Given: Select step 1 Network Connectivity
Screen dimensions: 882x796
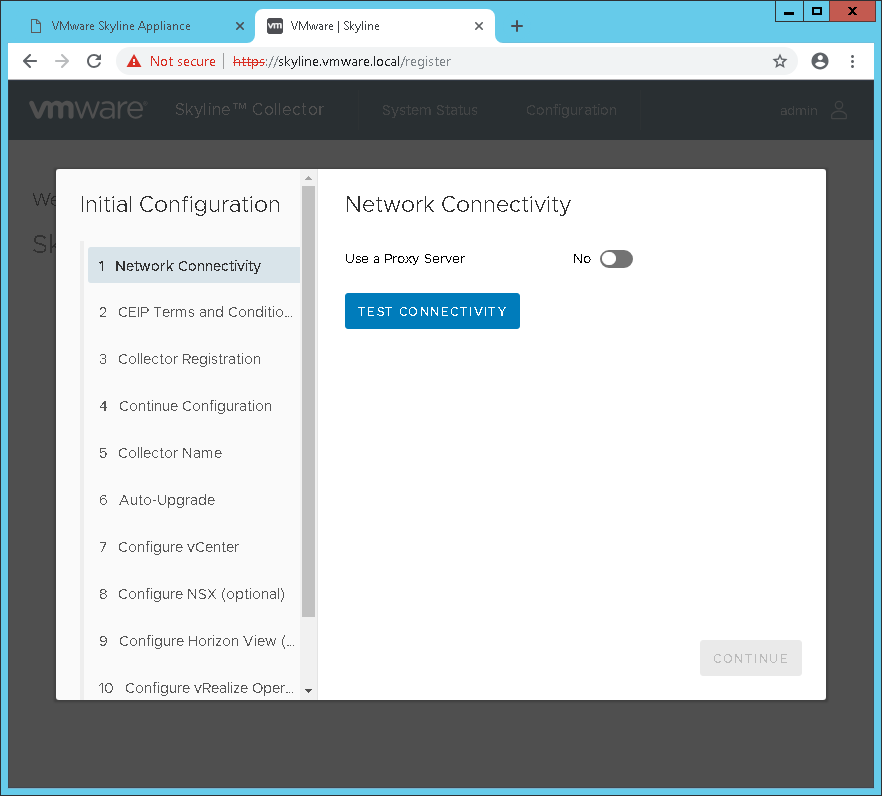Looking at the screenshot, I should pos(194,266).
